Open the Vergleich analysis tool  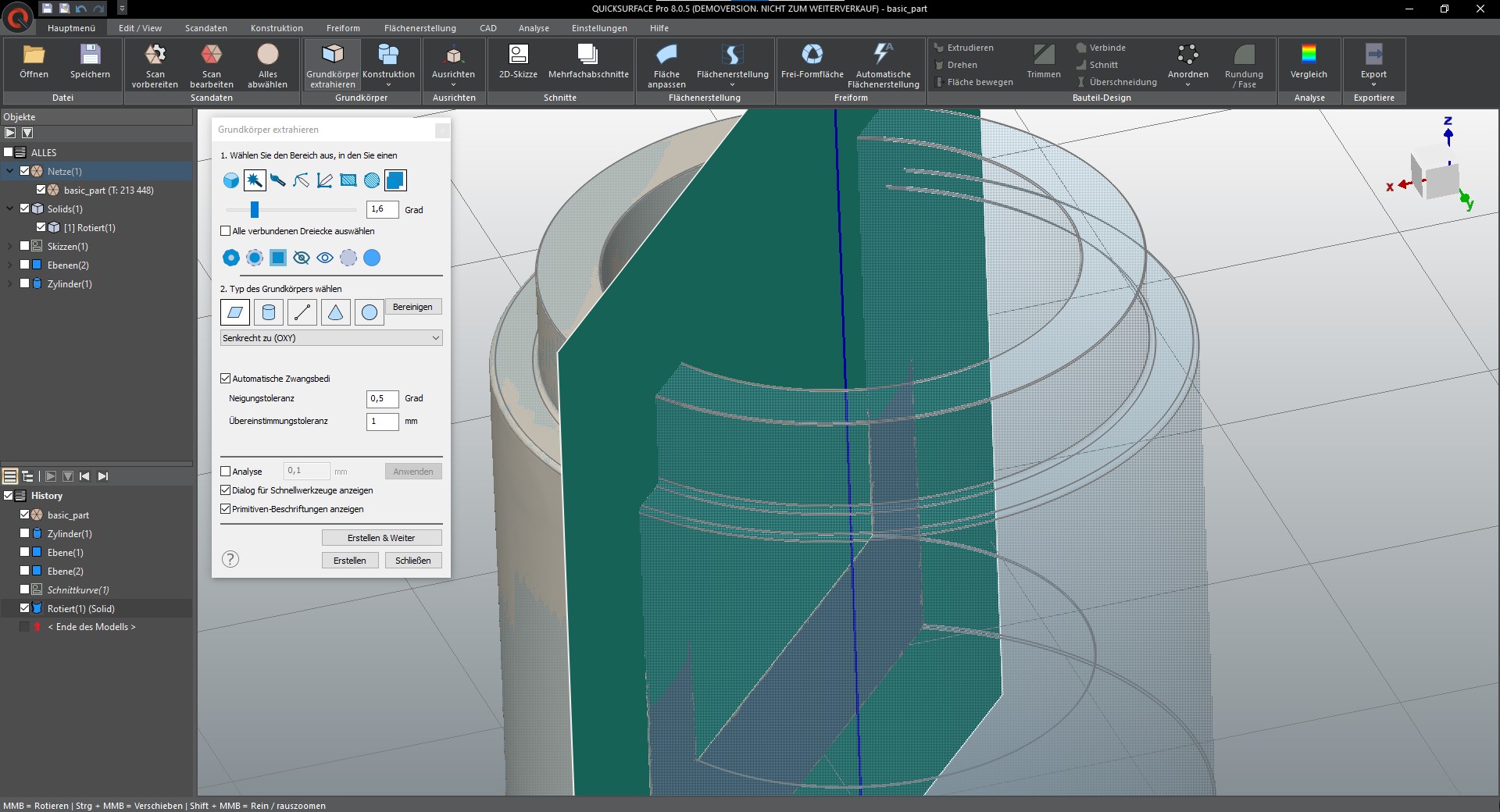click(1309, 62)
